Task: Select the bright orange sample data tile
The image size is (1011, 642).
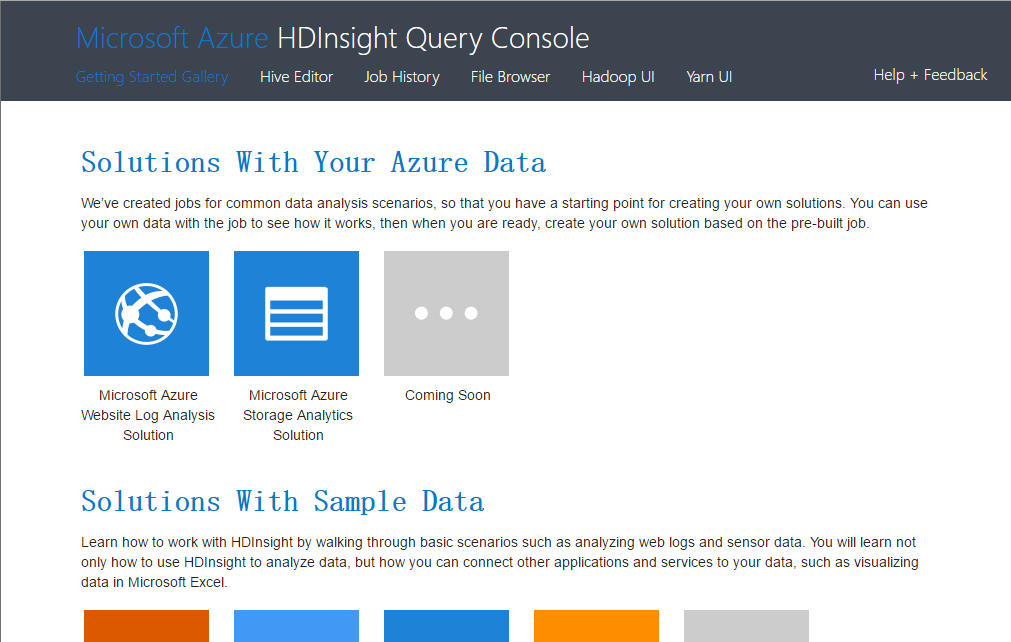Action: coord(596,626)
